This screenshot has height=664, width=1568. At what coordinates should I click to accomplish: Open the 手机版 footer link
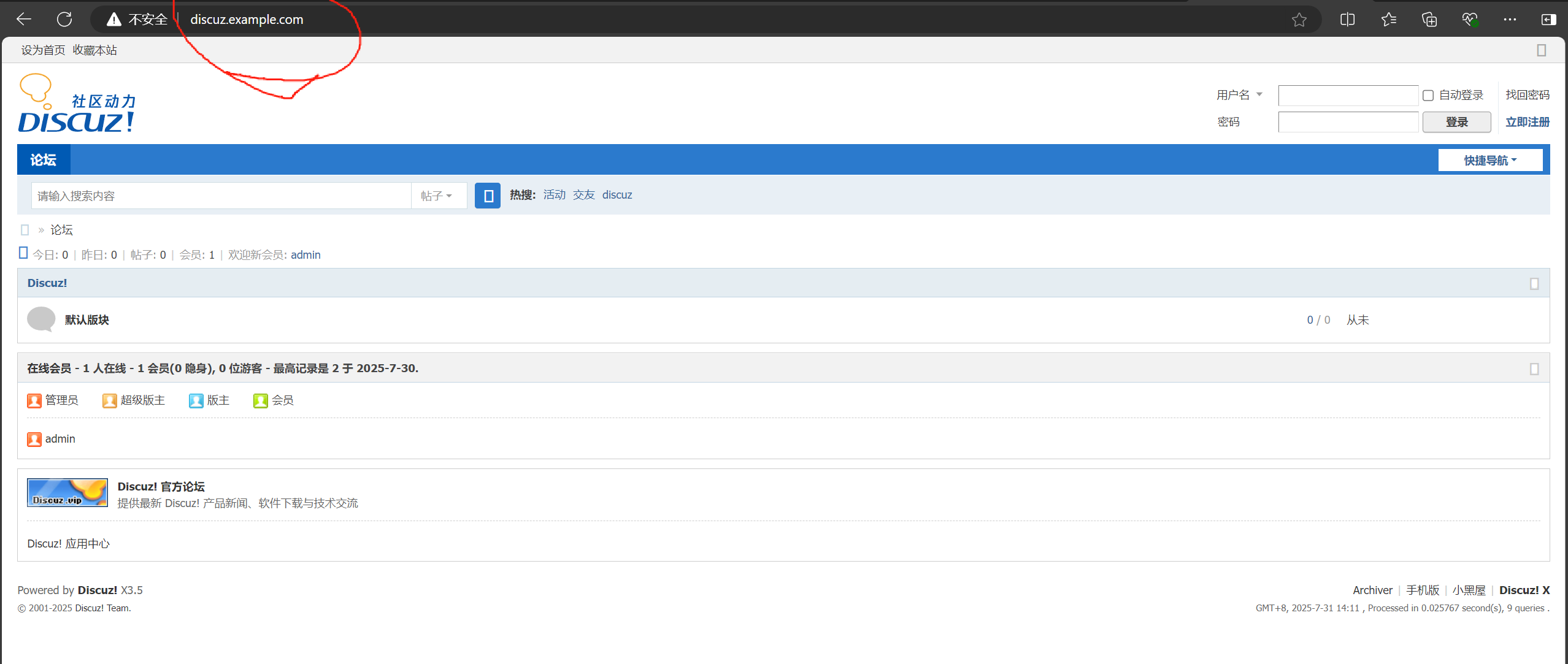(x=1423, y=590)
